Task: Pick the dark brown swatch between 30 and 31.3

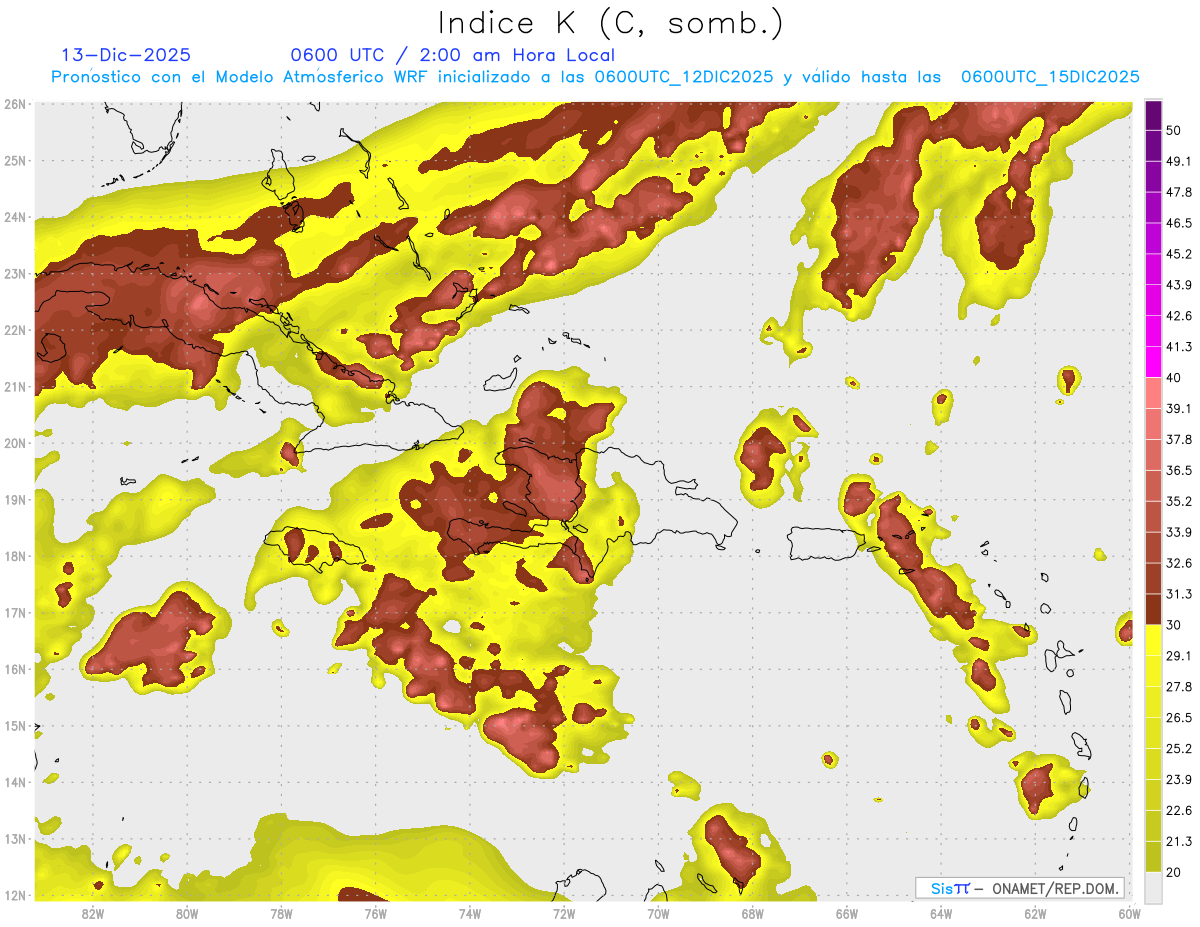Action: point(1153,609)
